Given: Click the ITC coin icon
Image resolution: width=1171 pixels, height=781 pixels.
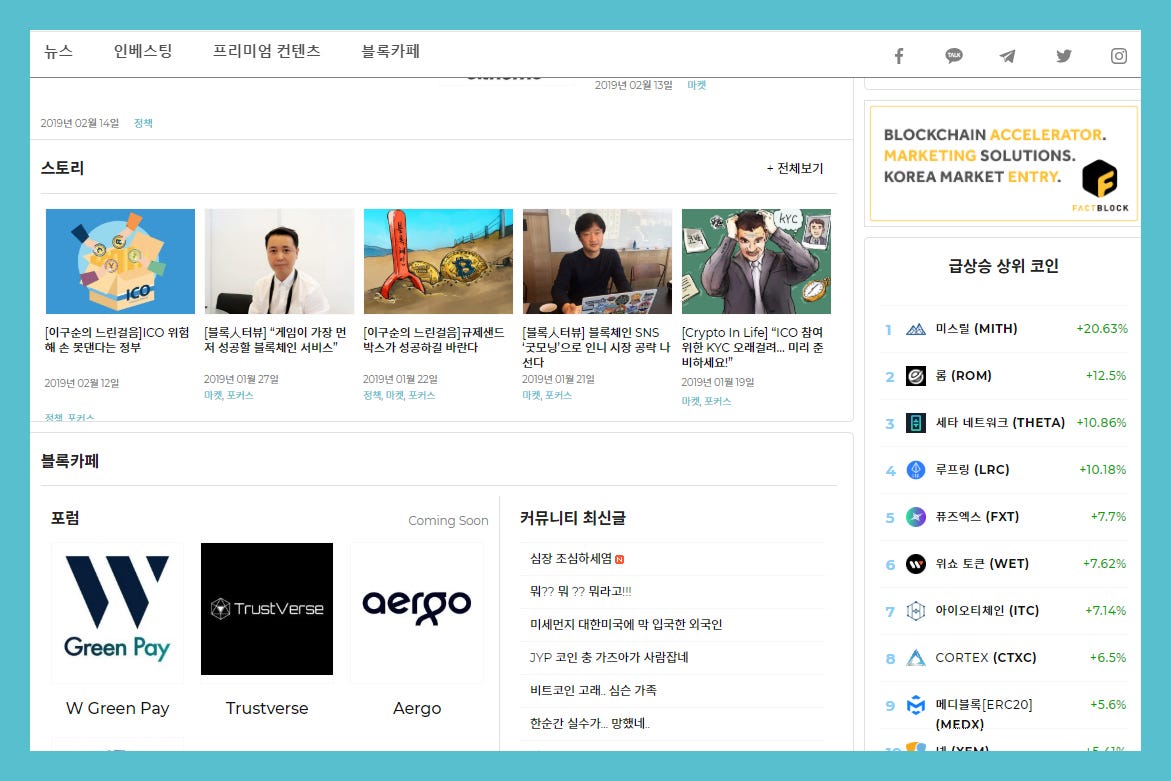Looking at the screenshot, I should tap(916, 611).
